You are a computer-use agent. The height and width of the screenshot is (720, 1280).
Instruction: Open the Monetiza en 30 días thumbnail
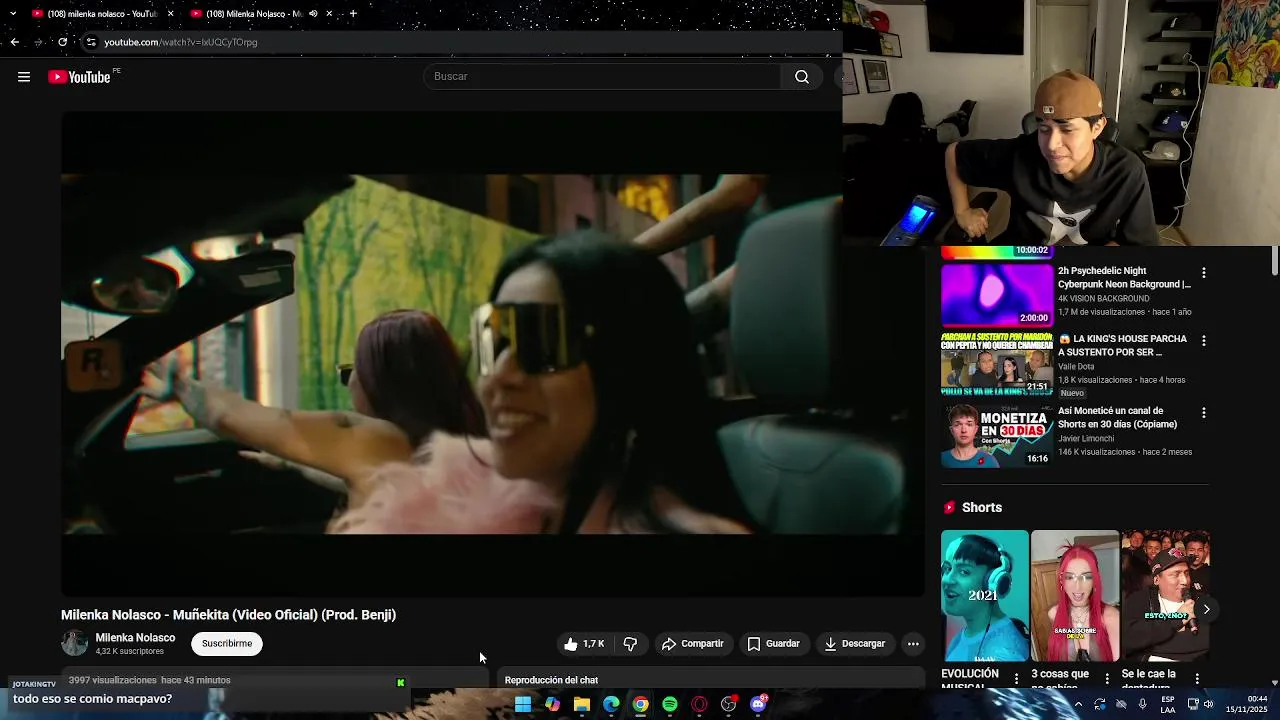997,436
